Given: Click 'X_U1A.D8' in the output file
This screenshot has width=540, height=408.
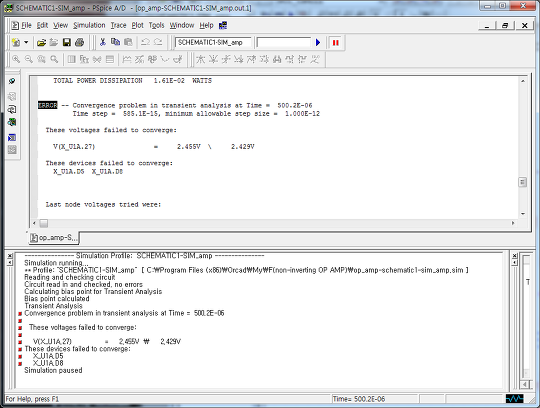Looking at the screenshot, I should tap(107, 171).
